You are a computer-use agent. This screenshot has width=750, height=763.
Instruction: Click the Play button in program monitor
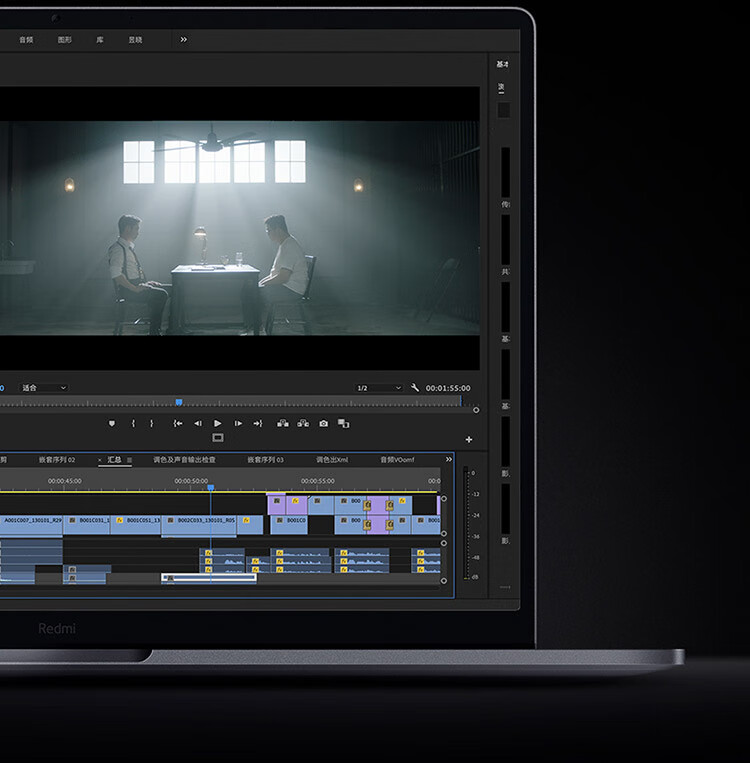(218, 423)
